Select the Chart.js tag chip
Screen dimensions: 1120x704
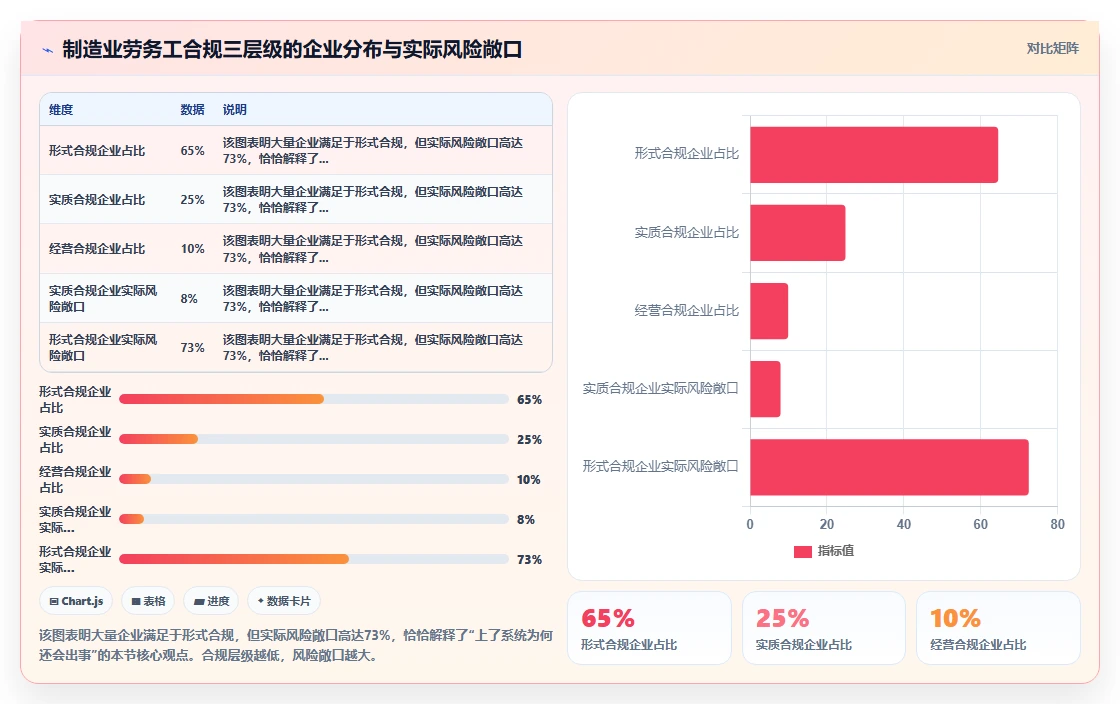click(x=76, y=601)
